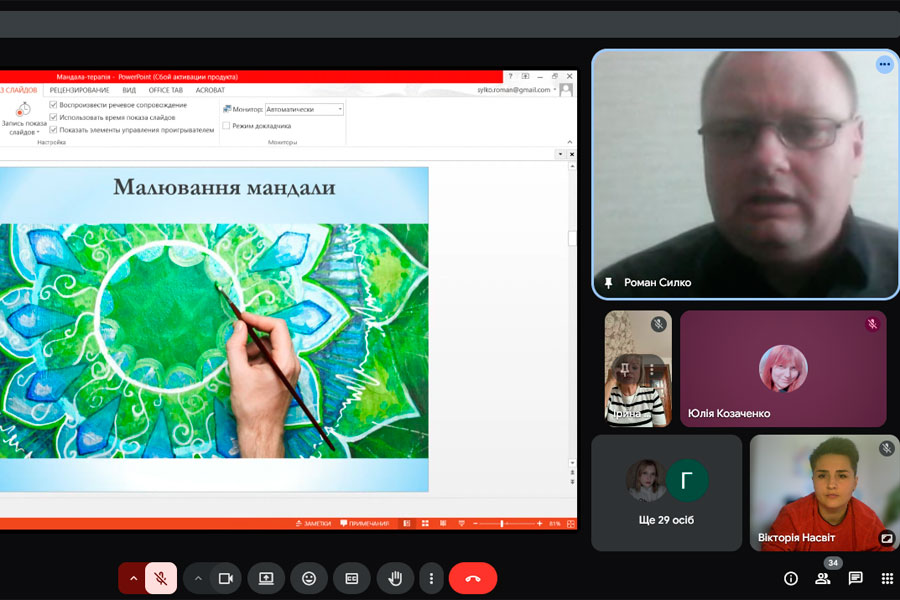Click the mandala painting image on slide
The width and height of the screenshot is (900, 600).
(x=214, y=340)
